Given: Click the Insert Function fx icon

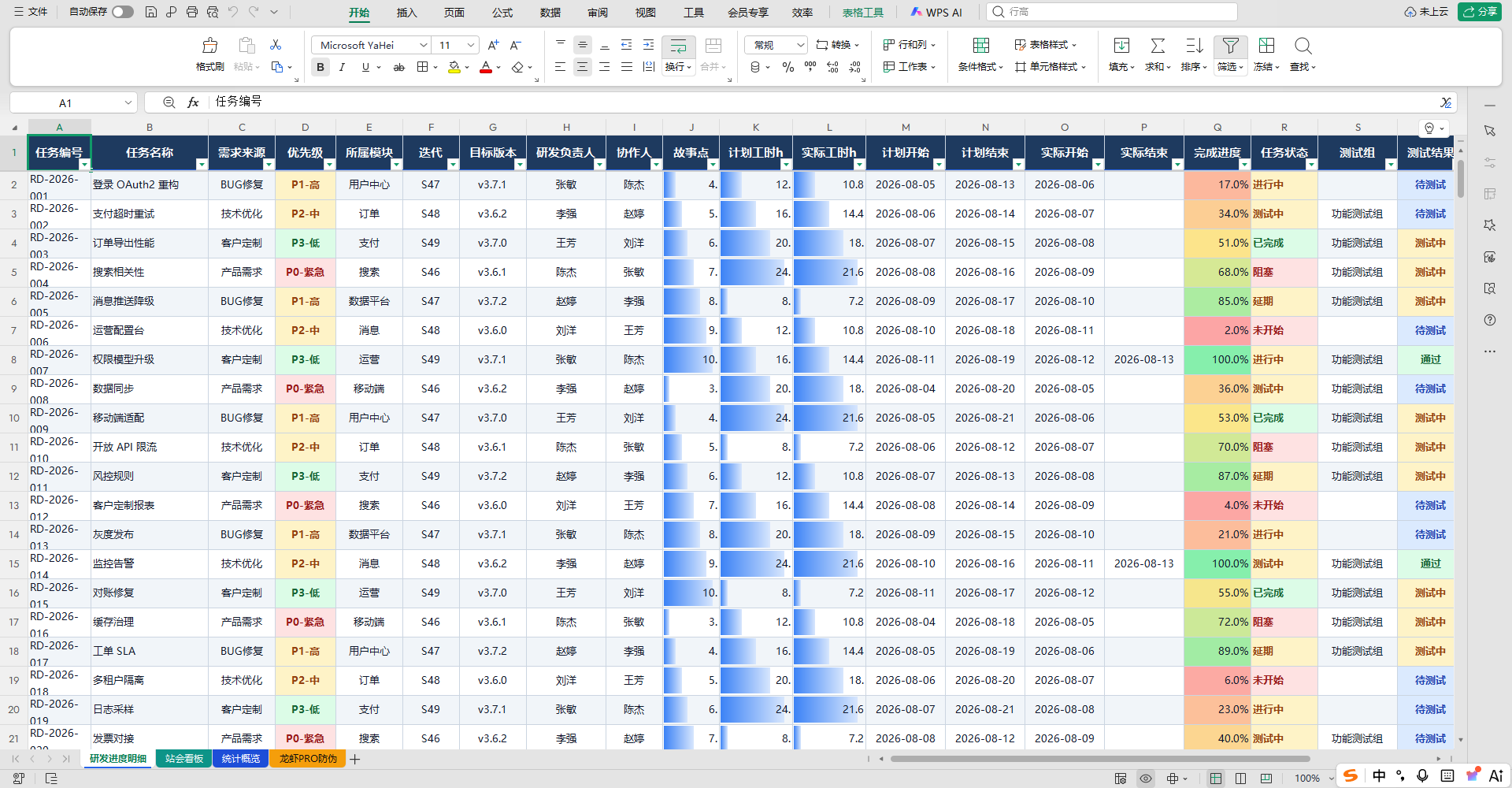Looking at the screenshot, I should (x=193, y=102).
